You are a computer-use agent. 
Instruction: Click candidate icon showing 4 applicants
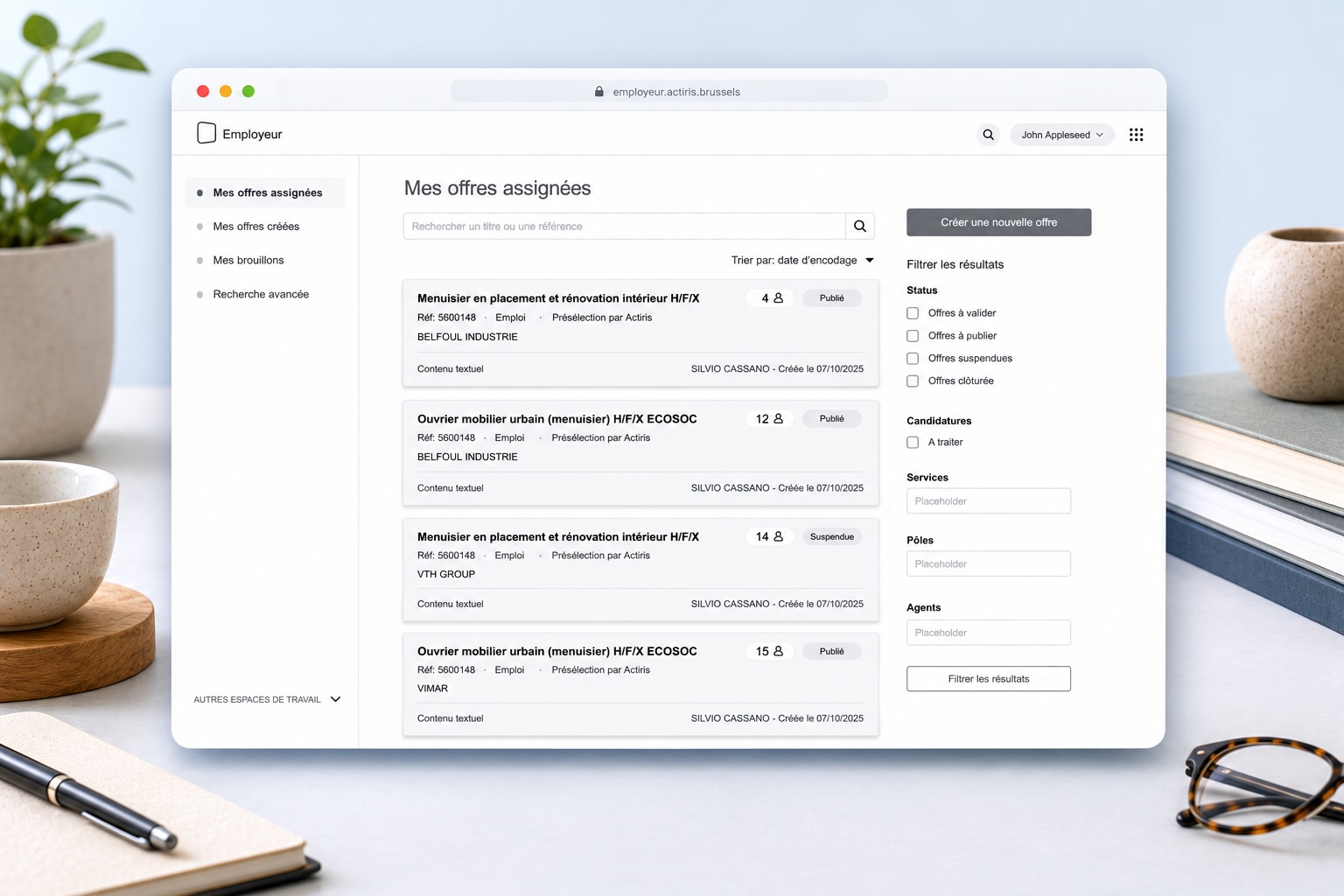coord(778,298)
